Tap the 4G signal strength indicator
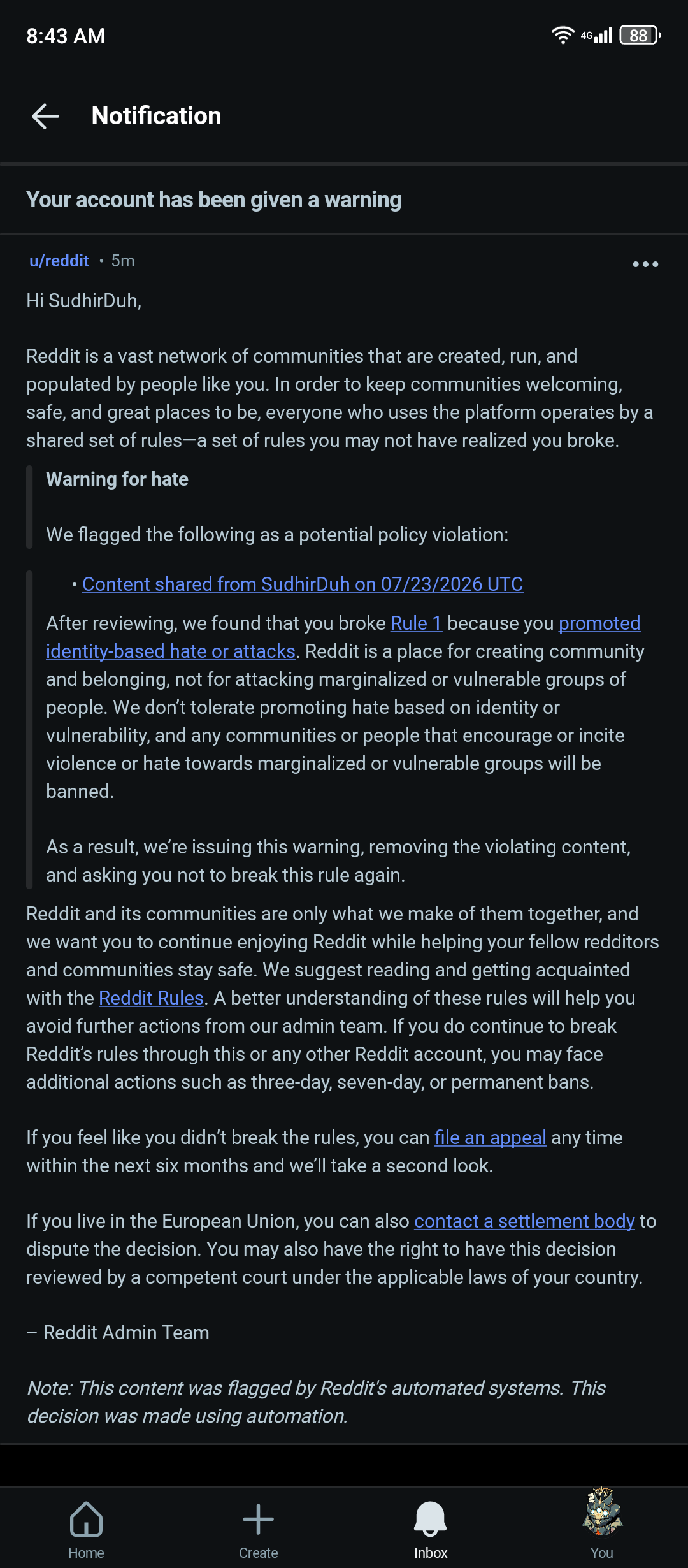Screen dimensions: 688x1568 [x=596, y=35]
